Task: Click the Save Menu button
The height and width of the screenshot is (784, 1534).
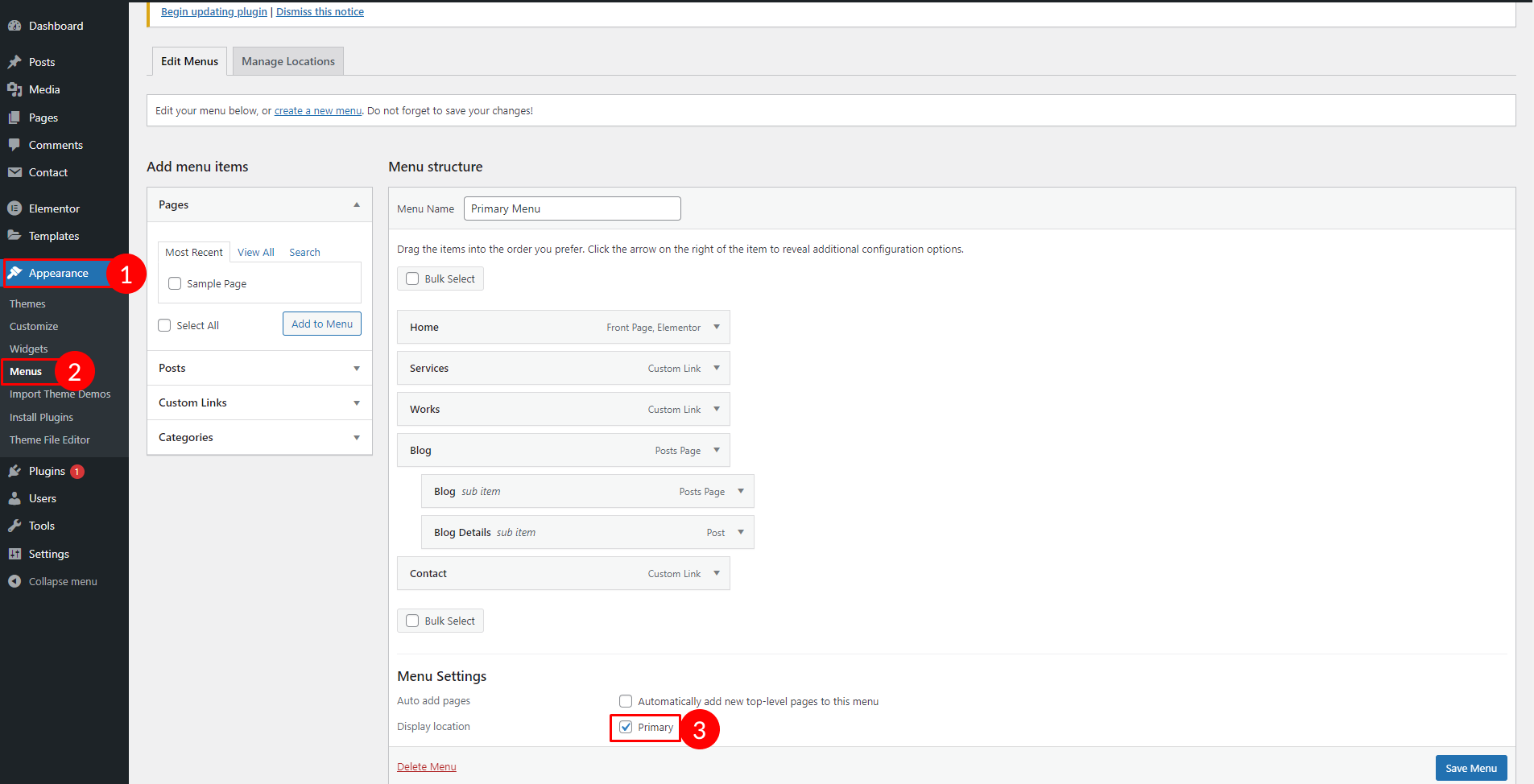Action: pyautogui.click(x=1470, y=768)
